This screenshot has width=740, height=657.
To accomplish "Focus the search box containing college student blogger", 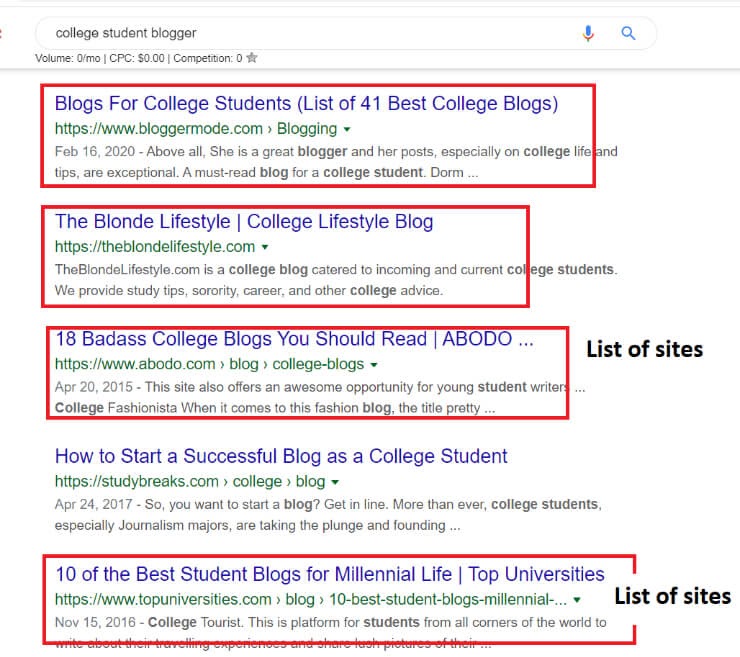I will coord(346,33).
